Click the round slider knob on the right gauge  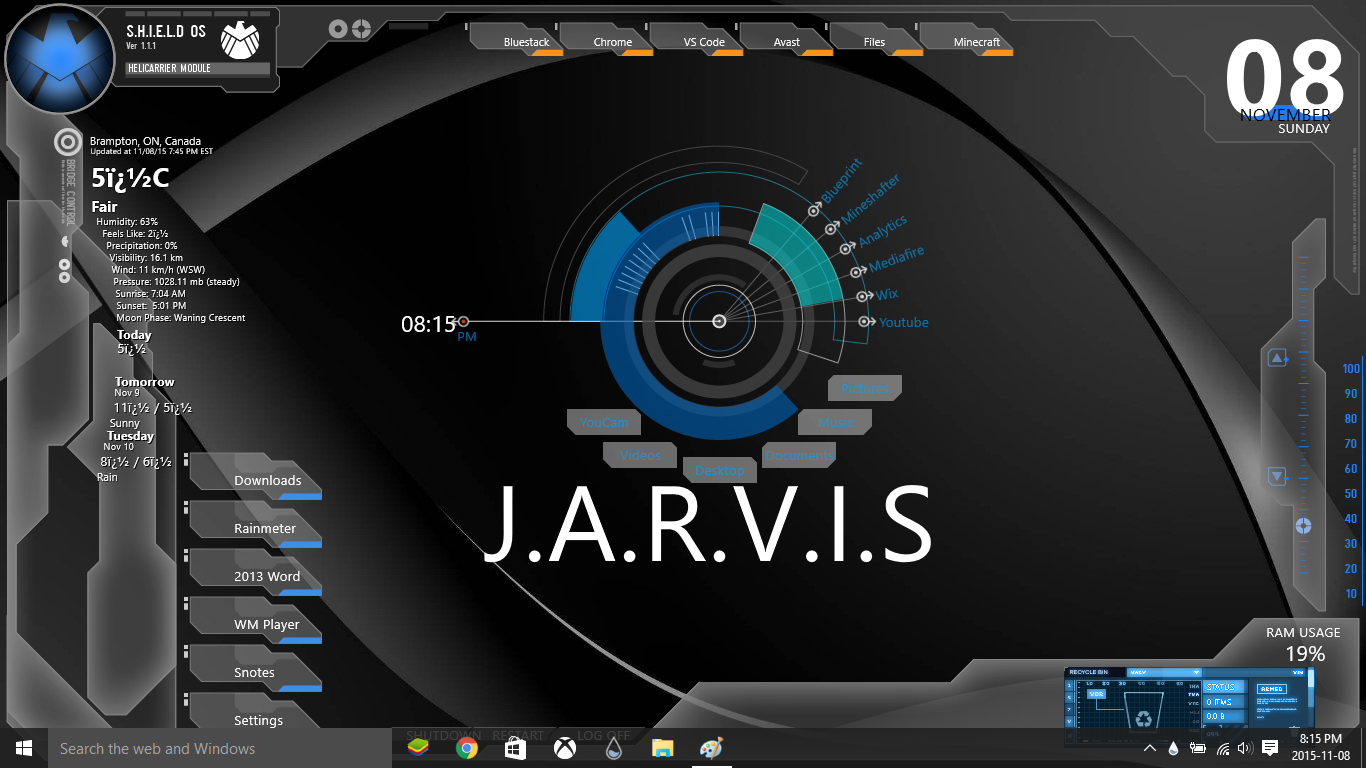pyautogui.click(x=1303, y=526)
